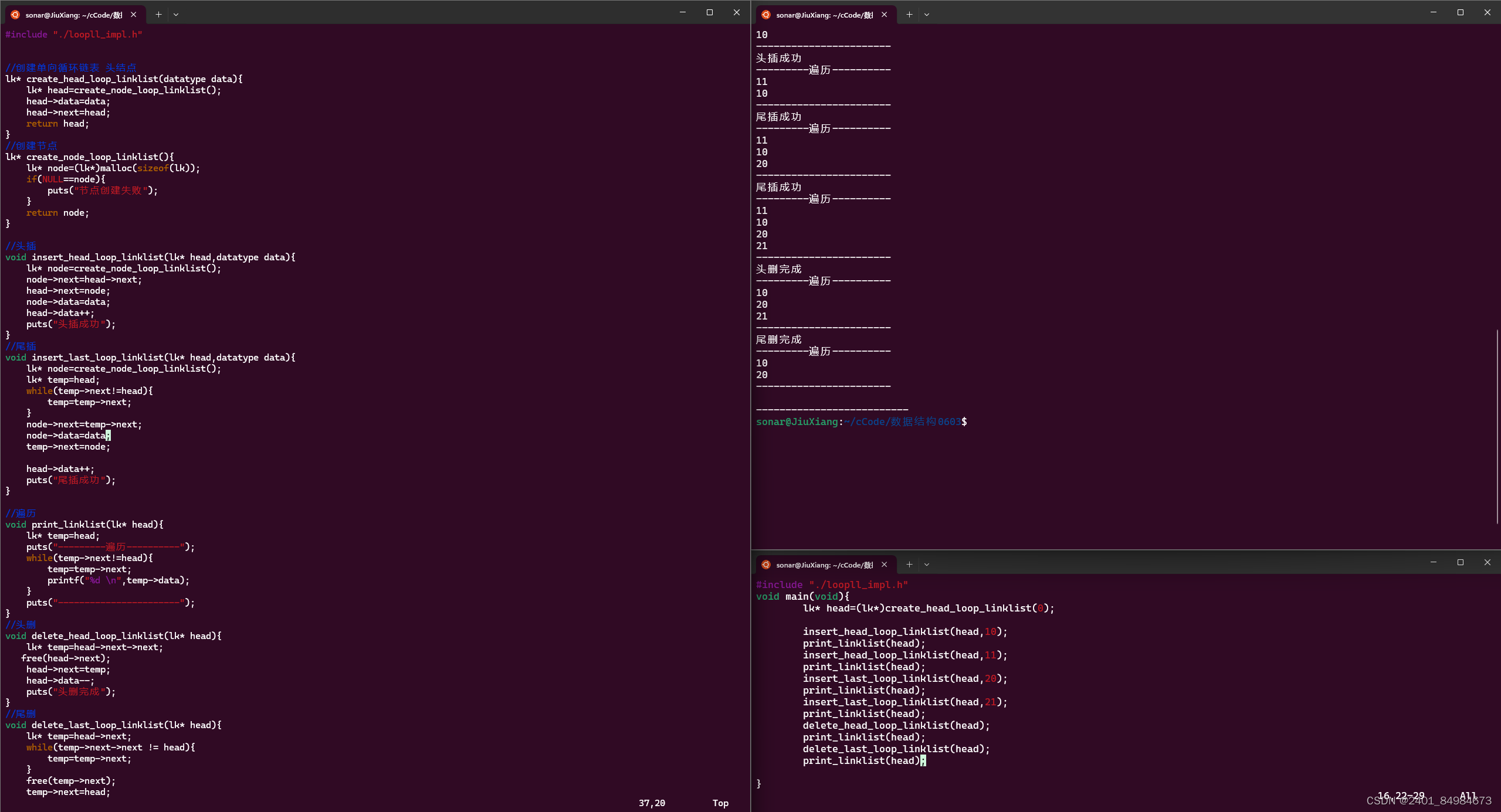Open new tab in left terminal window
Viewport: 1501px width, 812px height.
coord(158,15)
